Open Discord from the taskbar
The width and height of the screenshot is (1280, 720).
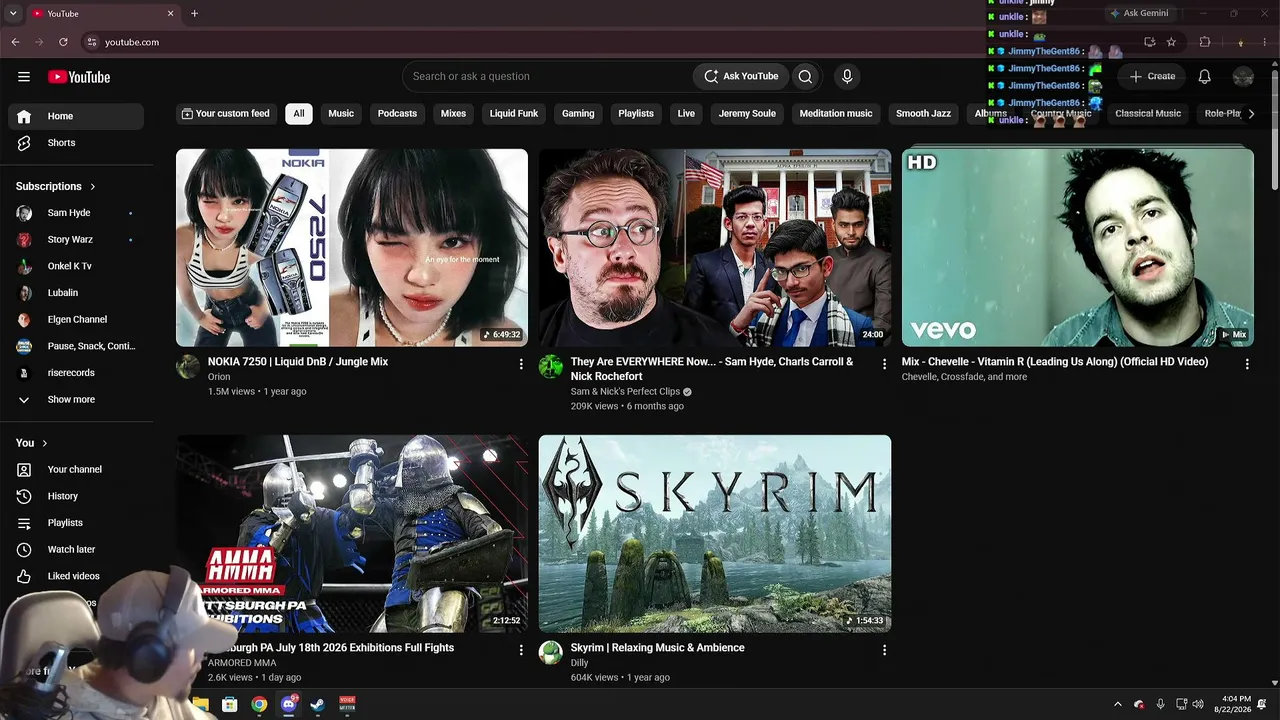[x=289, y=704]
